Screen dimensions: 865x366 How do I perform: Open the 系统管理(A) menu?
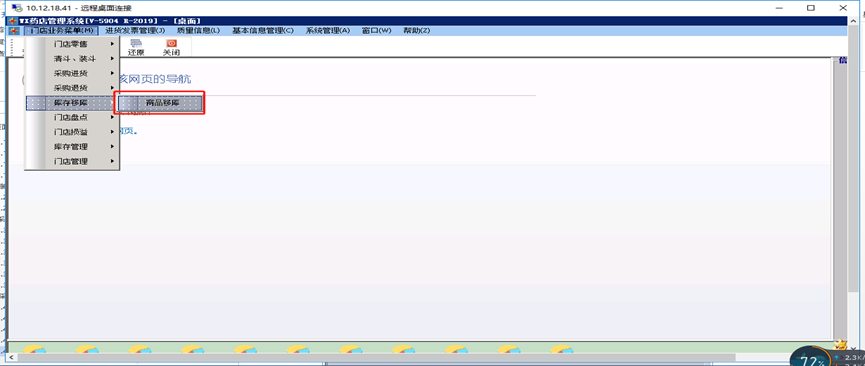point(328,30)
